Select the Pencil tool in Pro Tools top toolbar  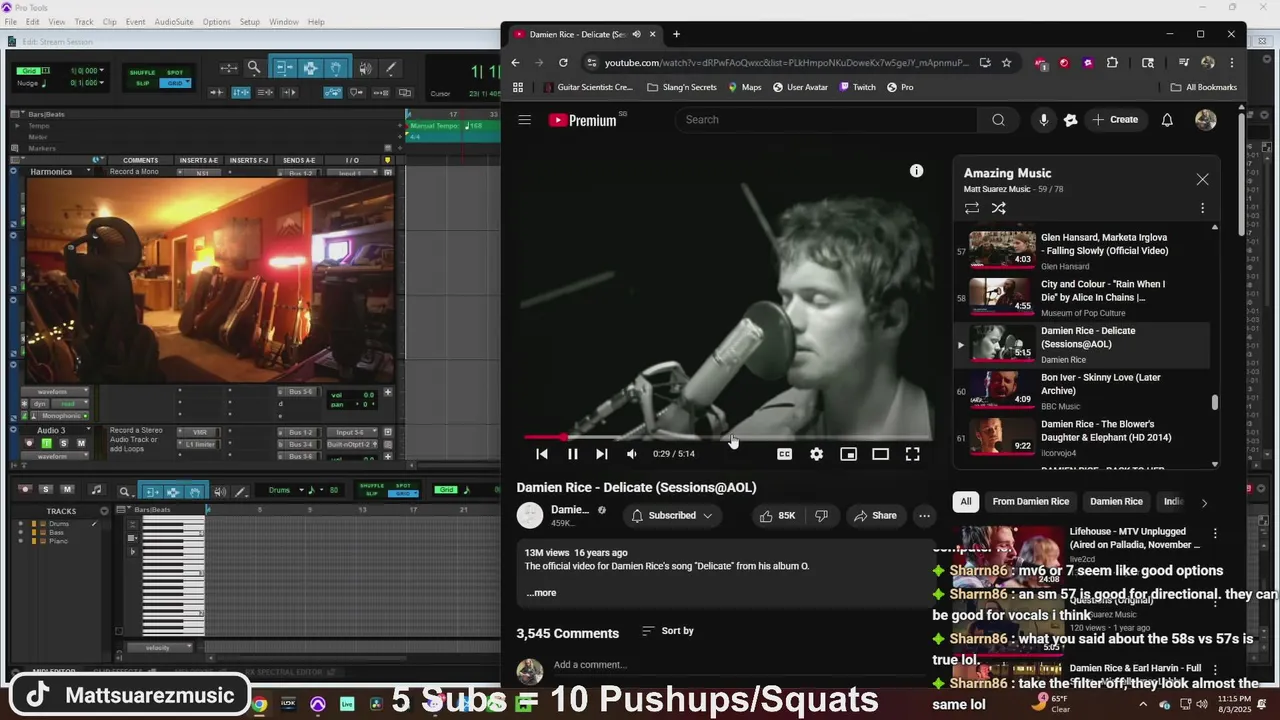391,68
